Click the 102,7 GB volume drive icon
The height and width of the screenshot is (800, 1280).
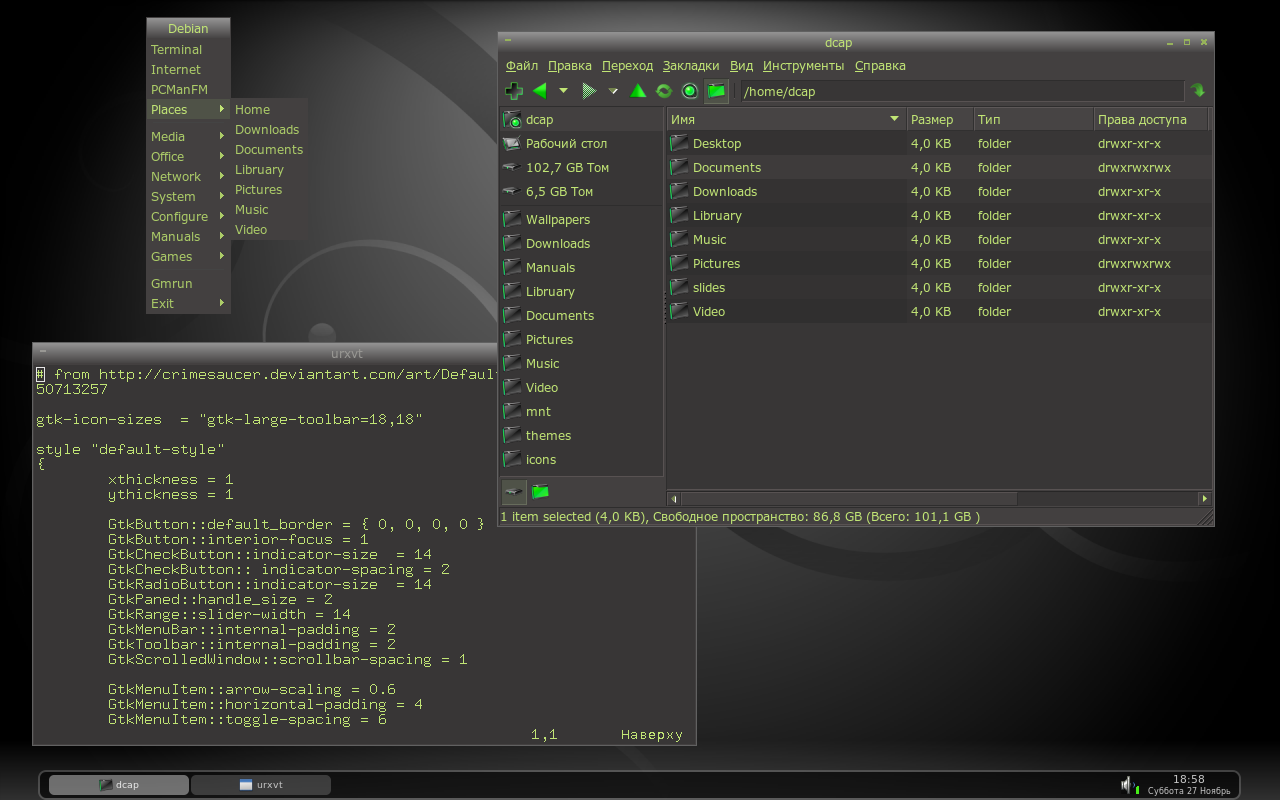[x=511, y=168]
